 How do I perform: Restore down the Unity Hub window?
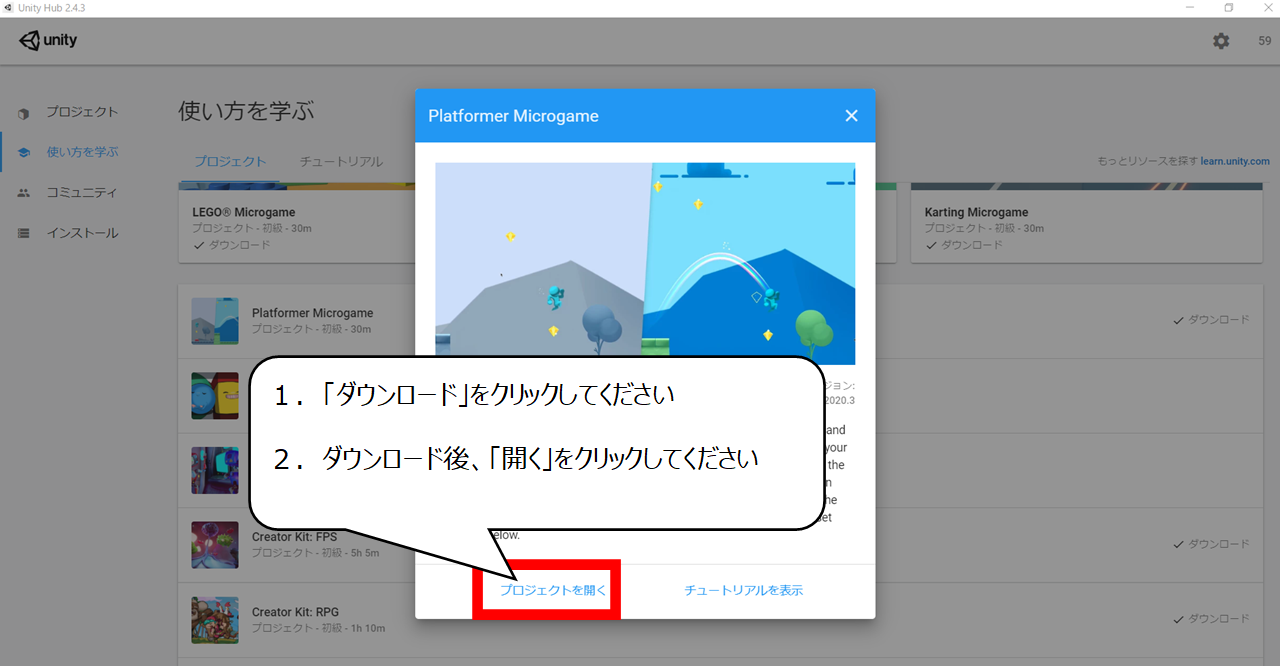[1229, 7]
